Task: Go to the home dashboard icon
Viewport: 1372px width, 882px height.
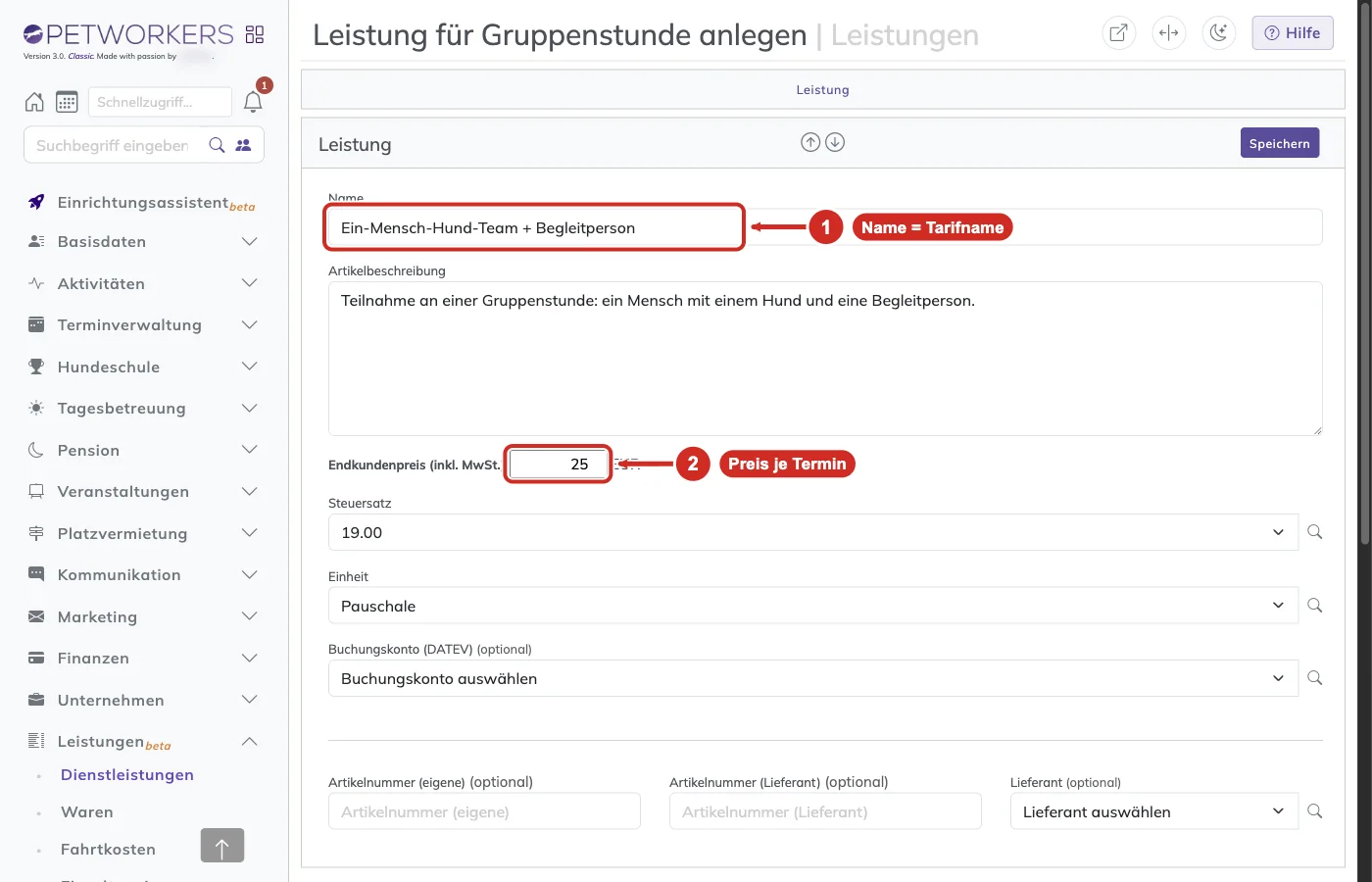Action: (x=34, y=102)
